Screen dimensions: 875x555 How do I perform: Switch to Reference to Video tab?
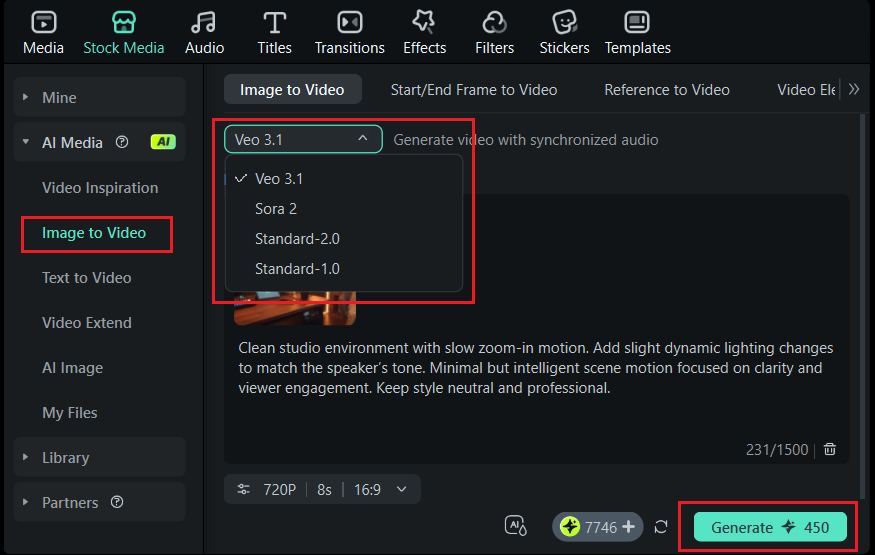pyautogui.click(x=667, y=89)
